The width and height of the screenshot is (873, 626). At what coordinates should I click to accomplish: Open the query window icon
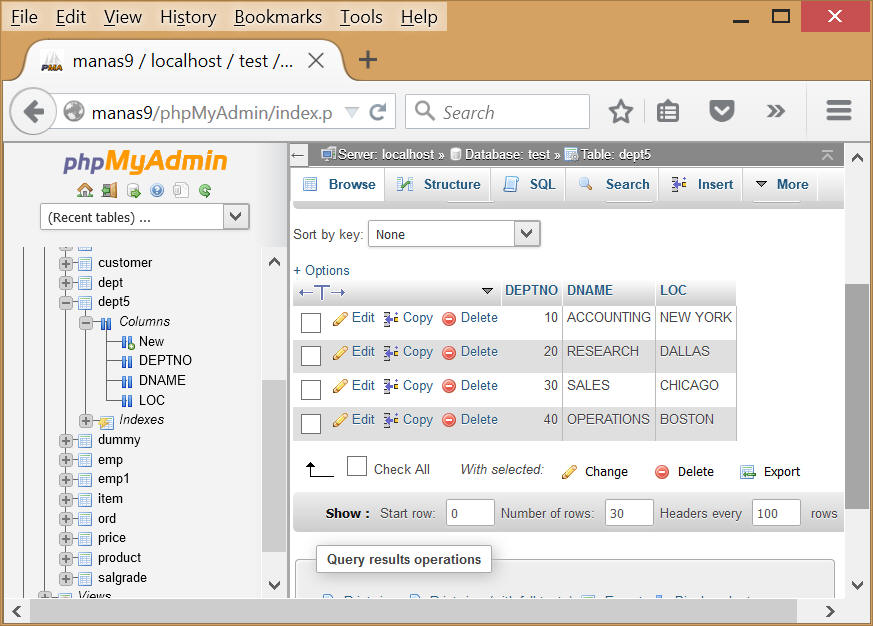(x=134, y=190)
